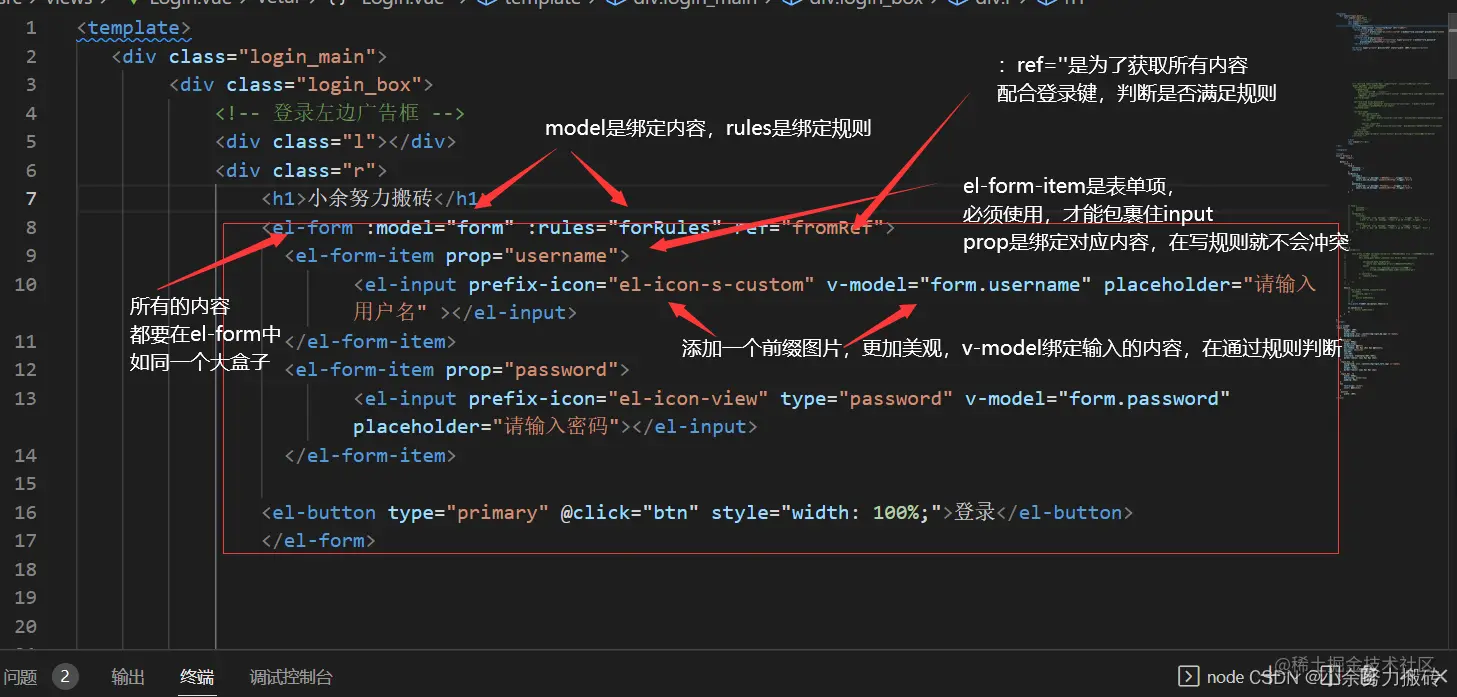Image resolution: width=1457 pixels, height=697 pixels.
Task: Click line number 15 in gutter
Action: coord(25,483)
